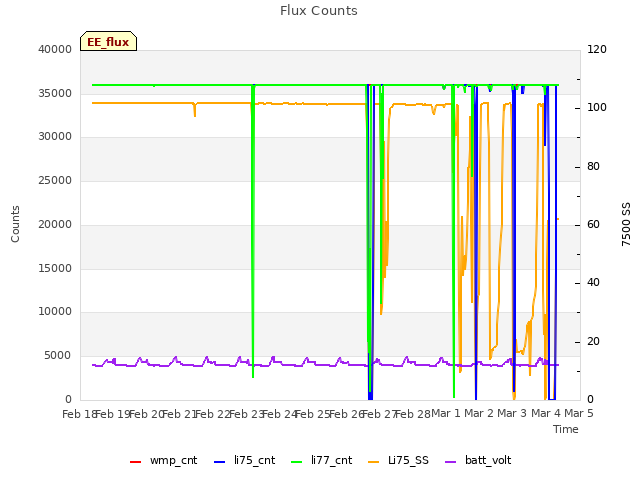Viewport: 640px width, 480px height.
Task: Click the EE_flux annotation label
Action: tap(108, 41)
